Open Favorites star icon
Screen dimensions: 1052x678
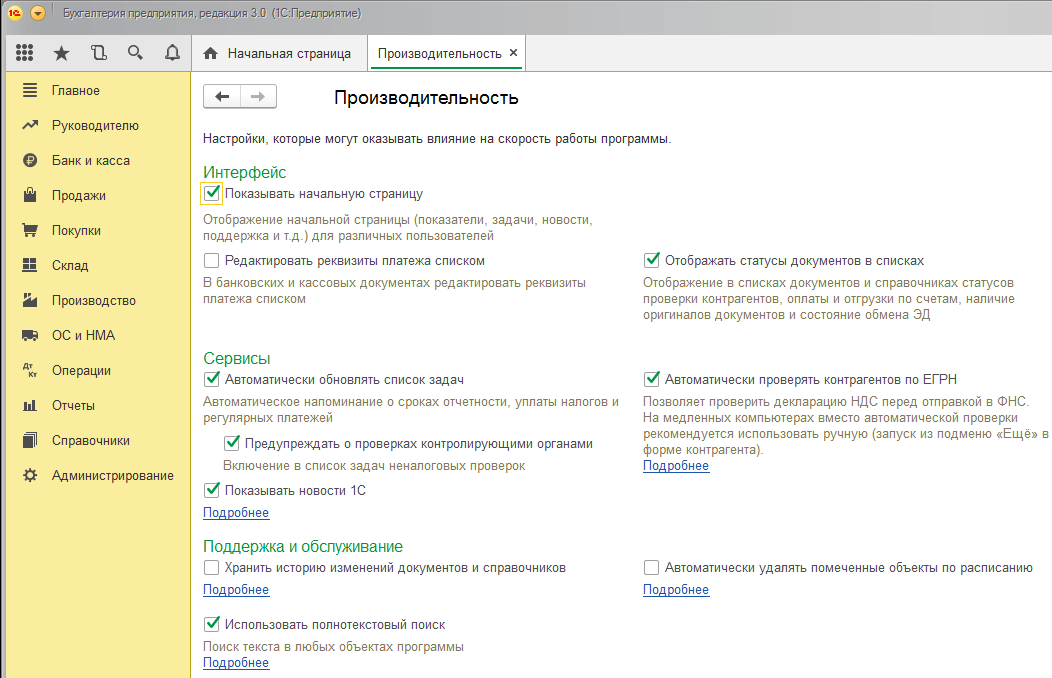[x=61, y=53]
